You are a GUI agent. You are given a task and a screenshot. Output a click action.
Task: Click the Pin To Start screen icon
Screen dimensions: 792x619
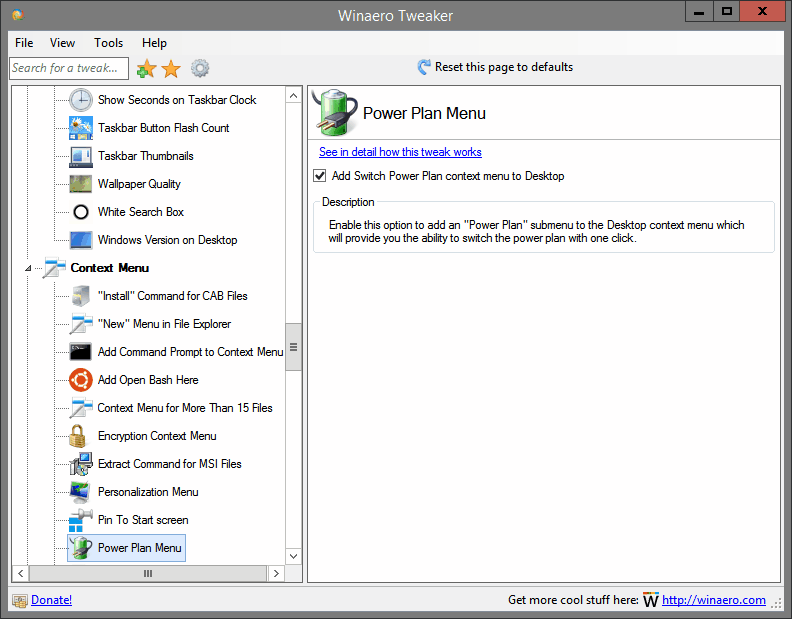81,520
